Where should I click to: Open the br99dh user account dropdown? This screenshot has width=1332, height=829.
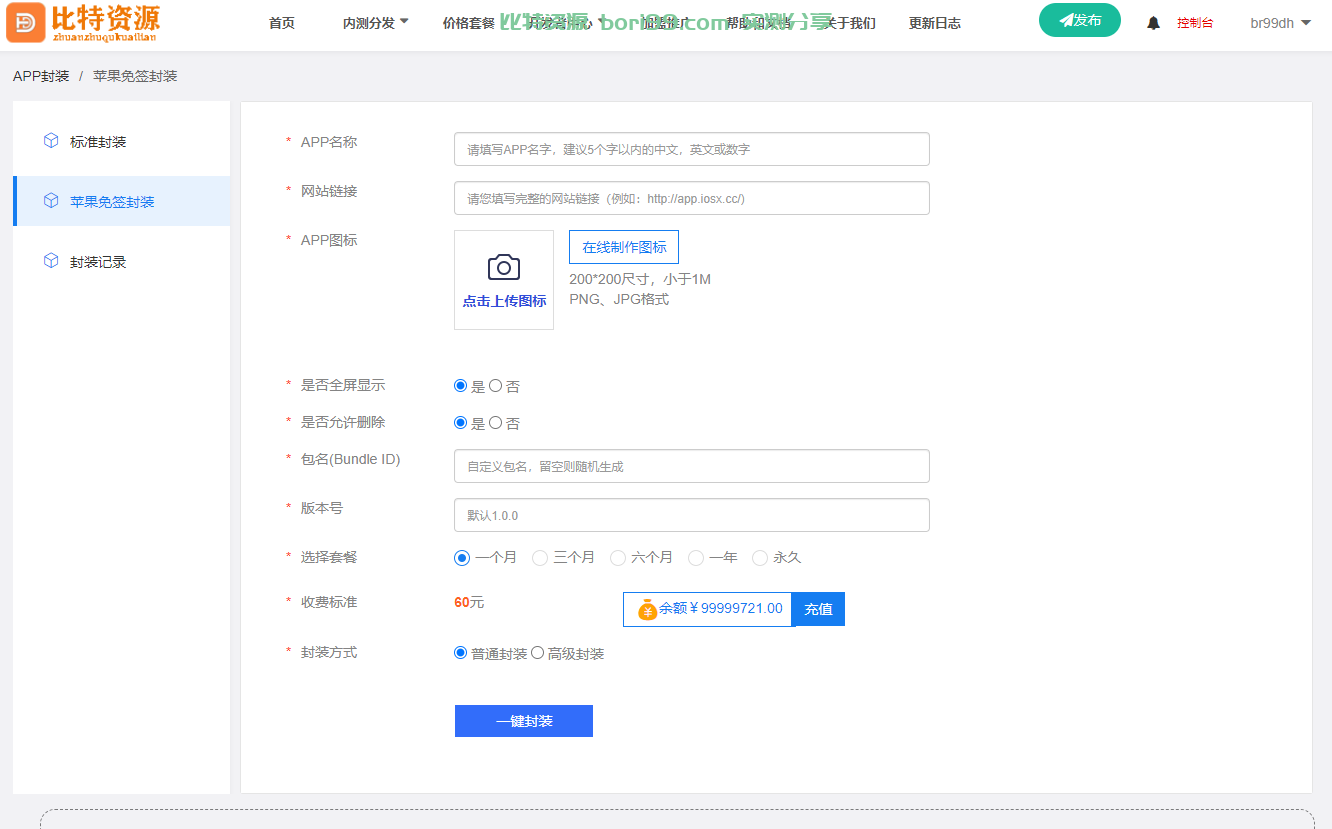(x=1280, y=23)
